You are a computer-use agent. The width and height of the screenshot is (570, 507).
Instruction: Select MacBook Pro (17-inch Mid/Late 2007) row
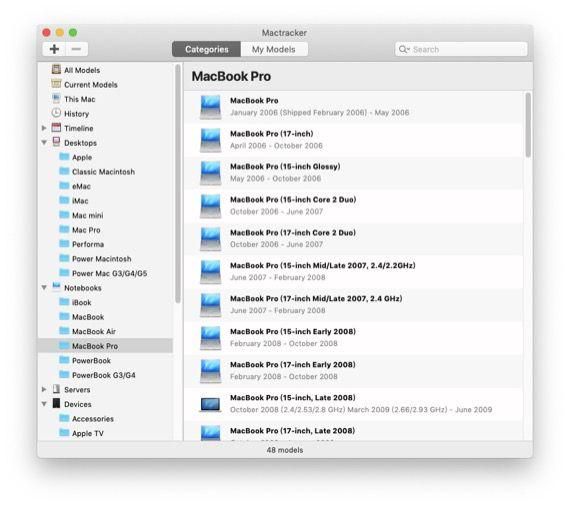click(353, 305)
